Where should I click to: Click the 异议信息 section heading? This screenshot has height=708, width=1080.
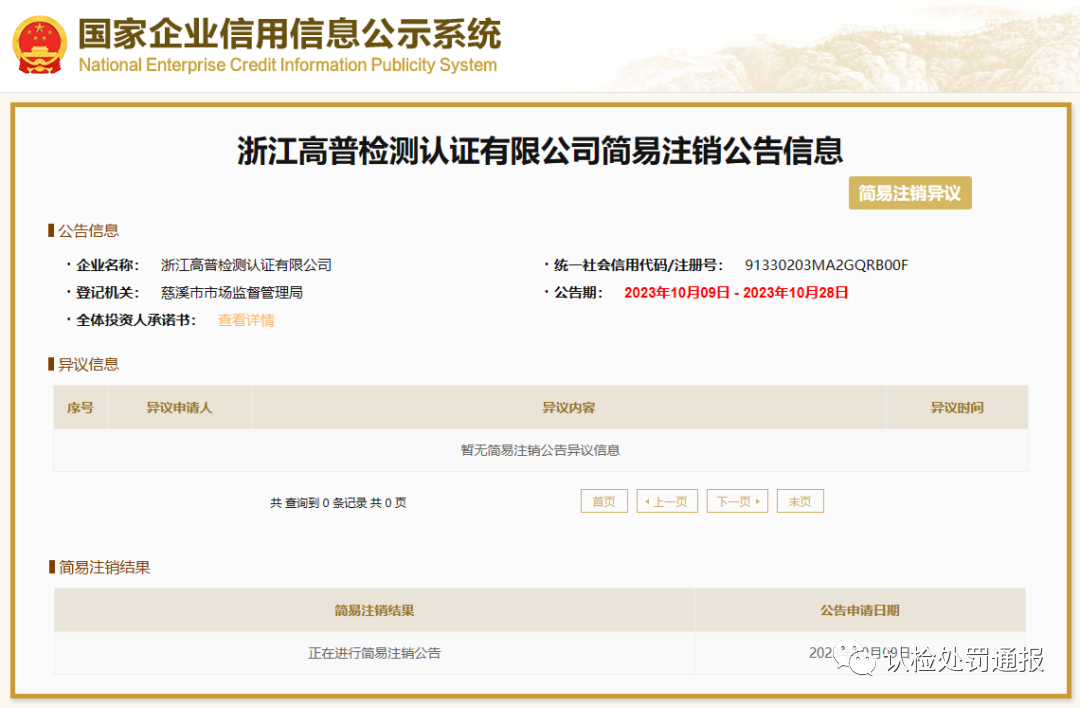tap(88, 364)
